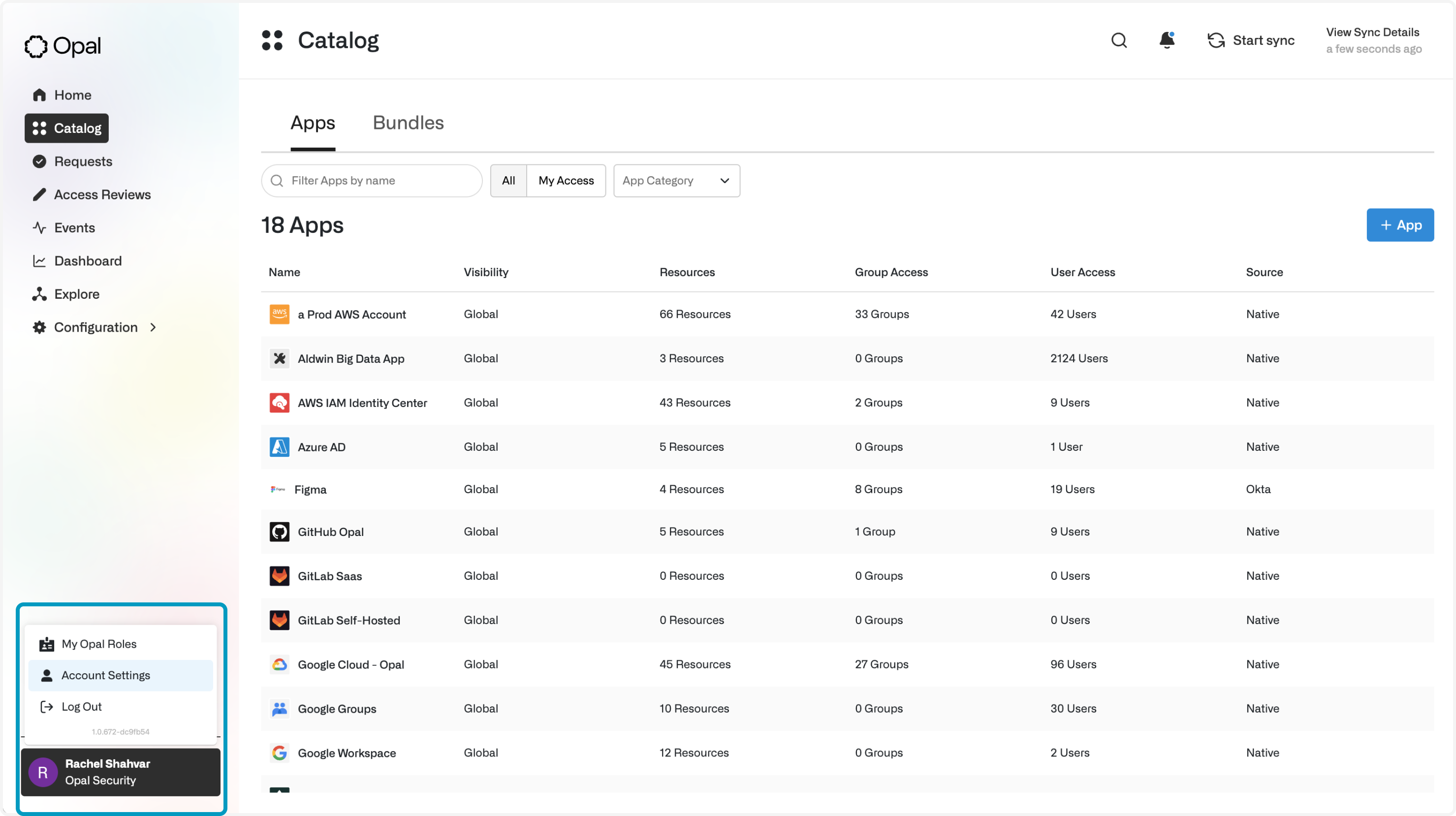Image resolution: width=1456 pixels, height=816 pixels.
Task: Open the a Prod AWS Account row name
Action: (x=351, y=314)
